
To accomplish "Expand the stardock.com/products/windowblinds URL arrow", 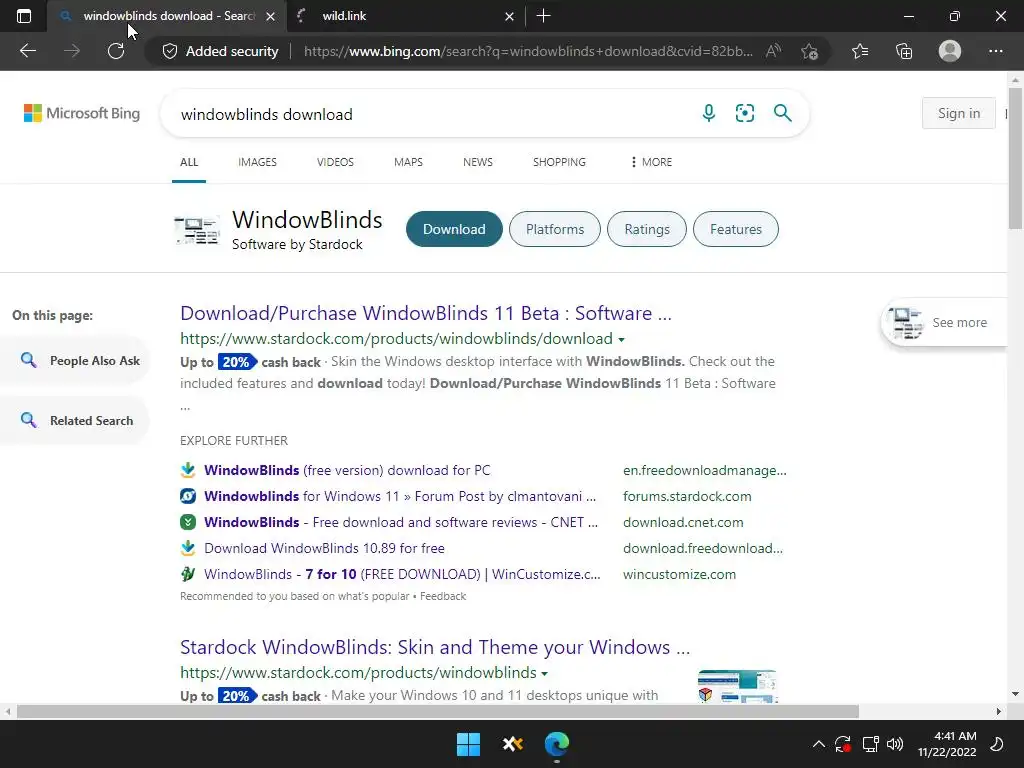I will (x=545, y=673).
